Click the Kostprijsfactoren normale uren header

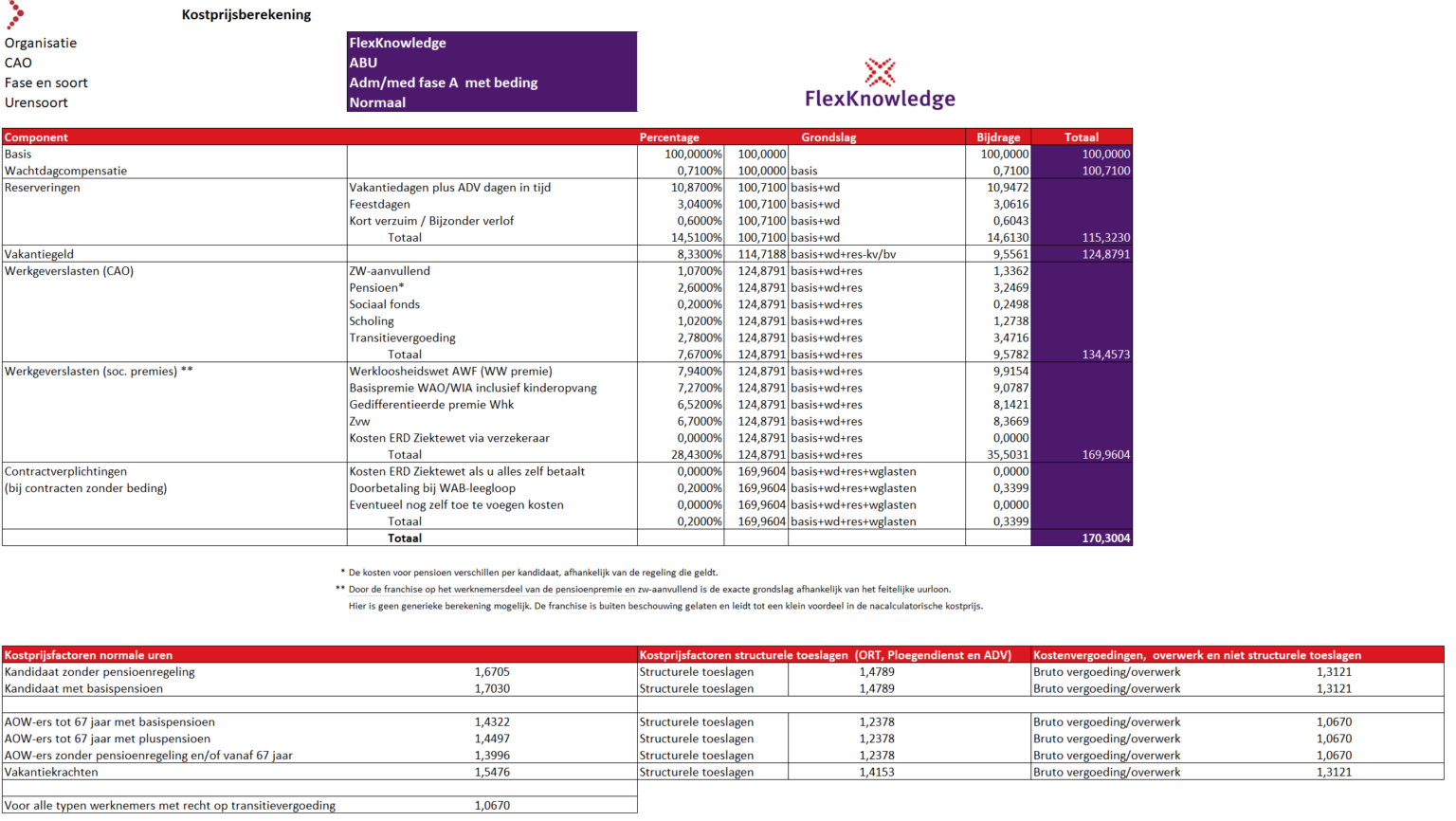pos(89,655)
